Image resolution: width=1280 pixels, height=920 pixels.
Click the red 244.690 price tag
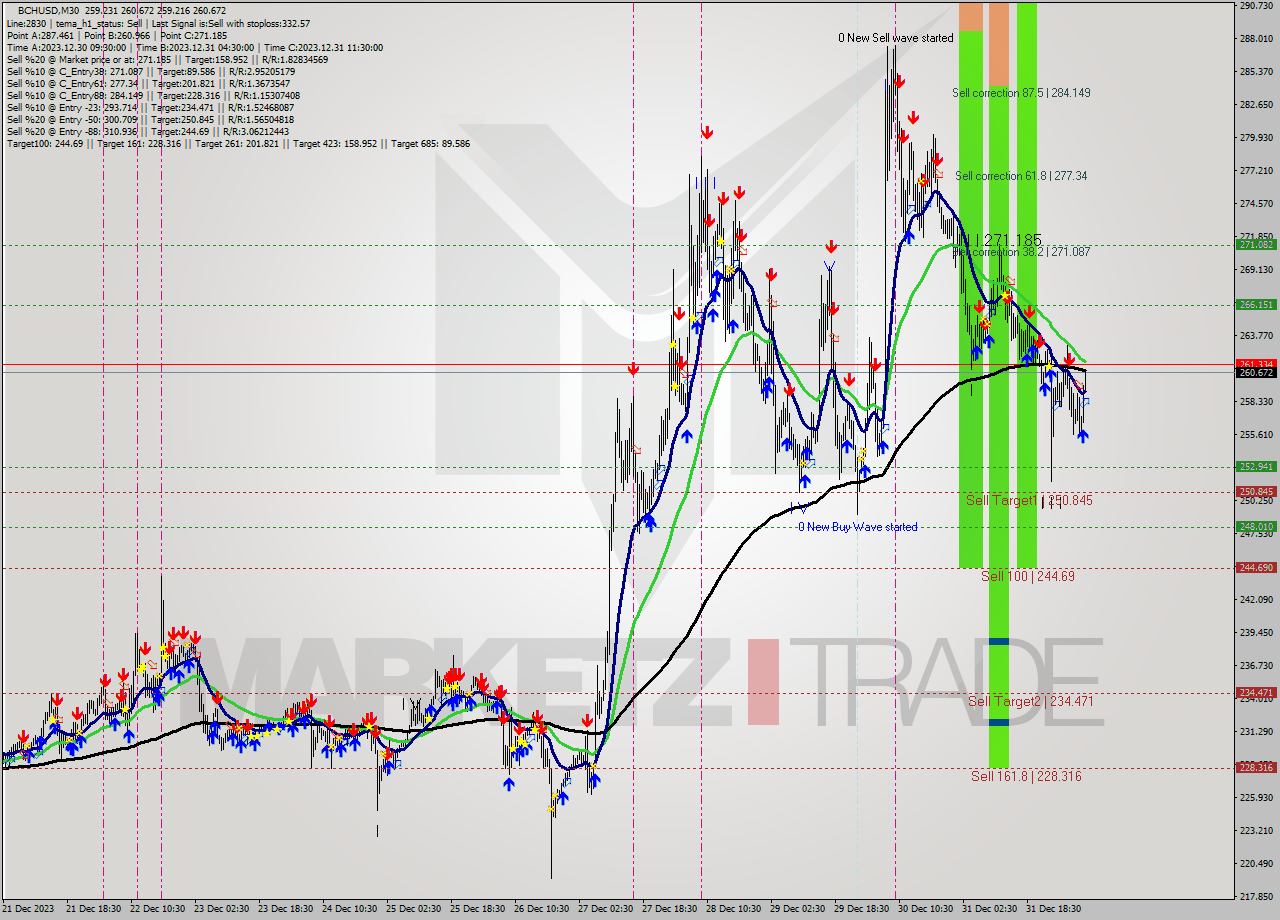pyautogui.click(x=1256, y=567)
